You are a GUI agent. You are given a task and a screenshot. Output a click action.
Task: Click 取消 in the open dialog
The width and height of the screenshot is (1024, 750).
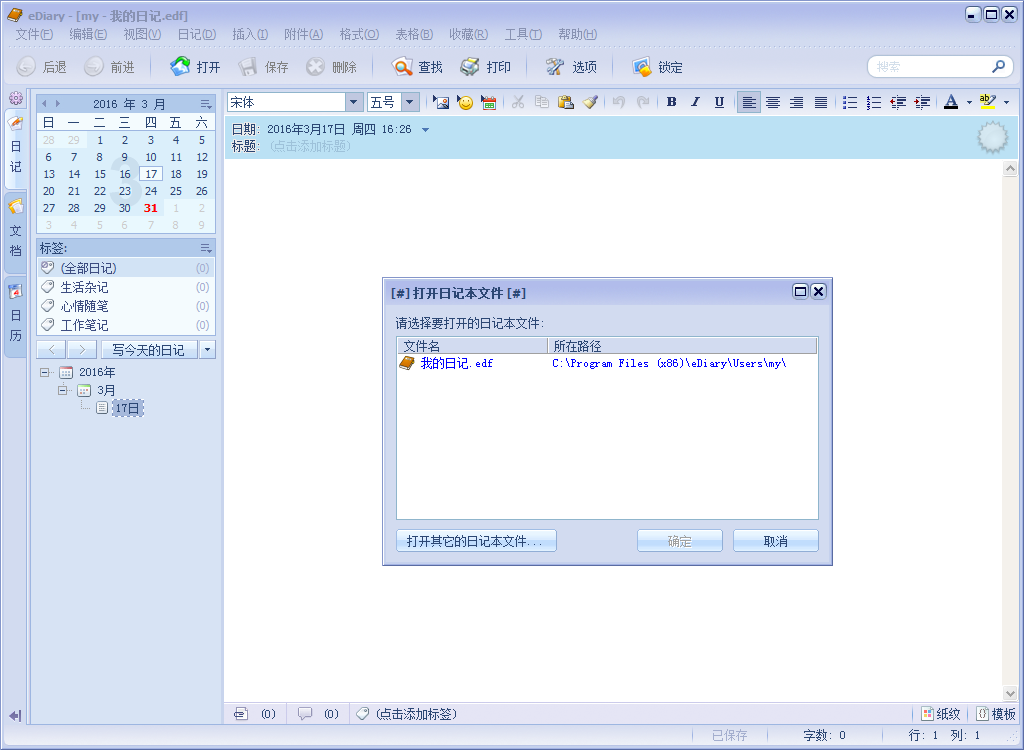click(776, 541)
